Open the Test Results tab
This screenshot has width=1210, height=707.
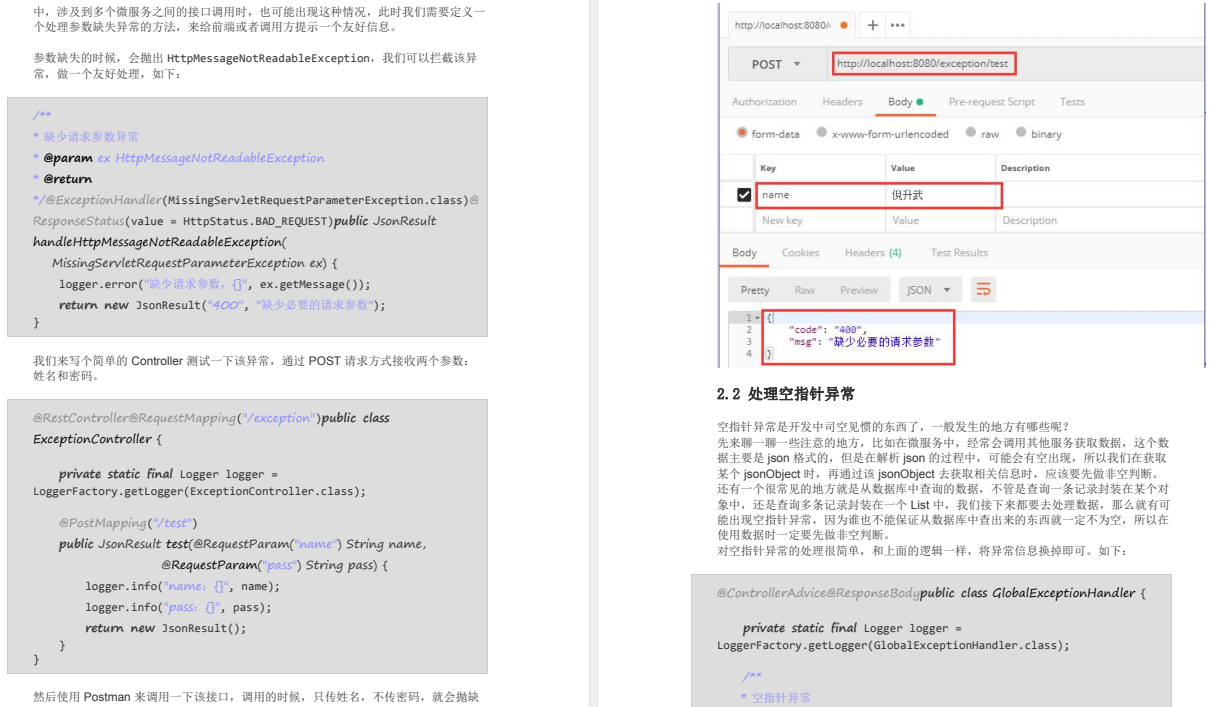tap(959, 253)
